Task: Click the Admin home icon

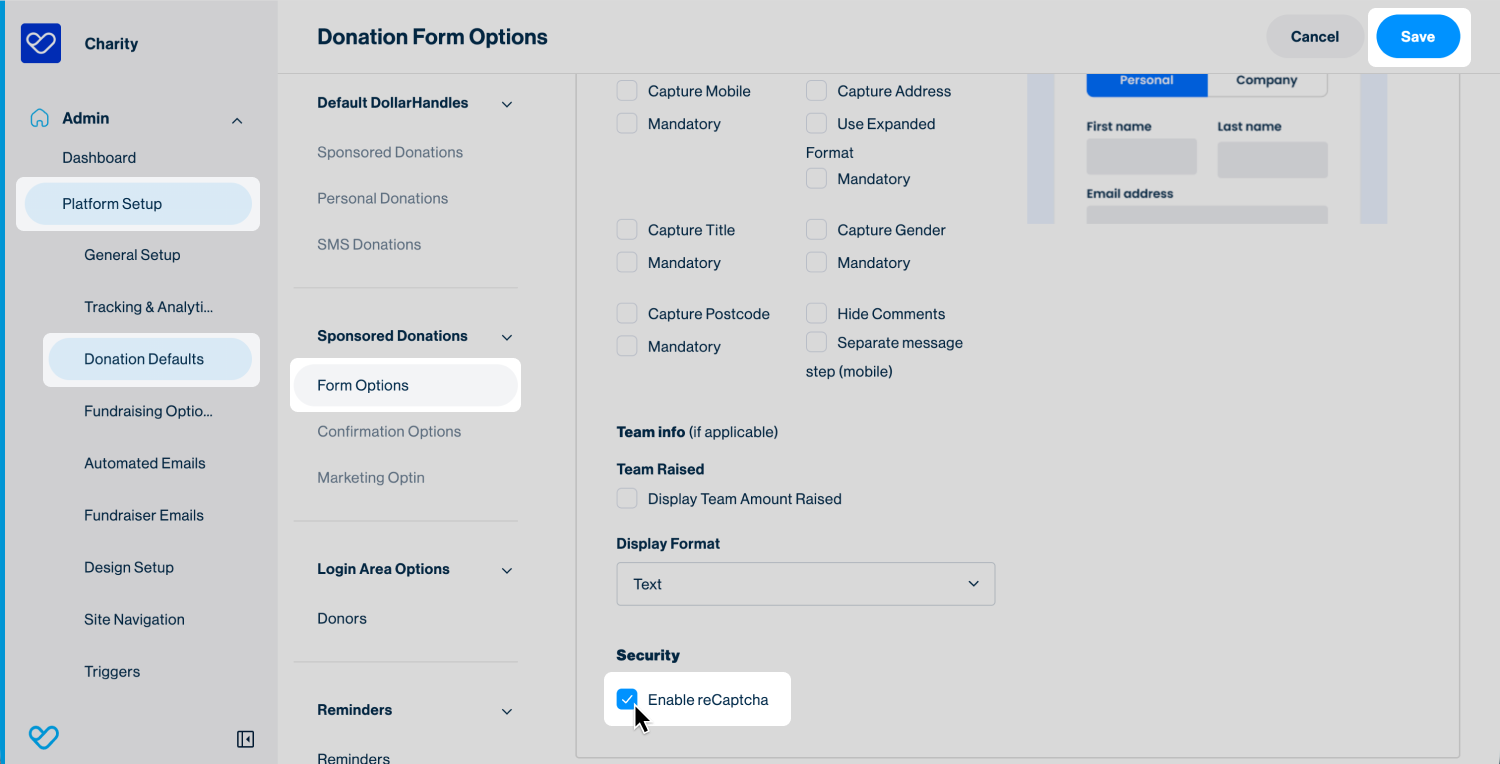Action: point(39,118)
